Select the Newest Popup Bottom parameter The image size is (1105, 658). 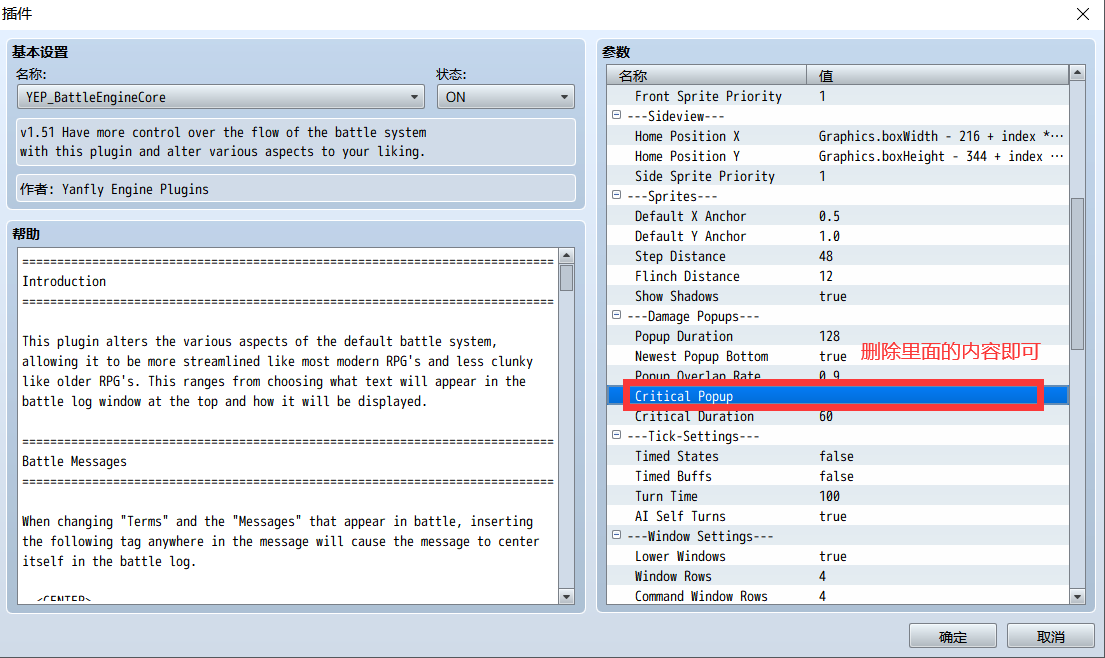pos(838,356)
